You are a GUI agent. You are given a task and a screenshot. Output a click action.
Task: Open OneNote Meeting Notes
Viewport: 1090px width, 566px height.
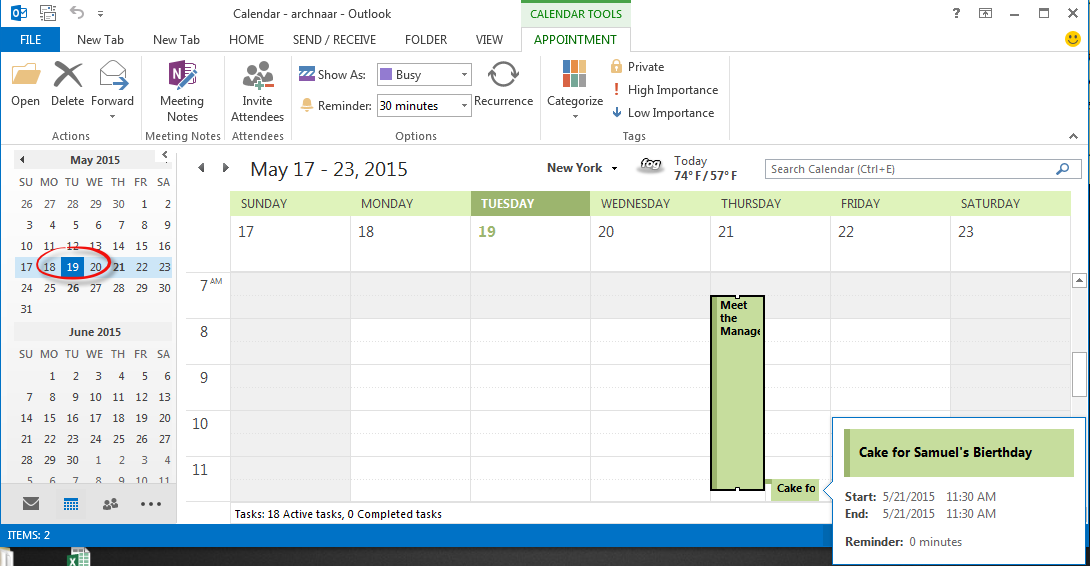182,92
